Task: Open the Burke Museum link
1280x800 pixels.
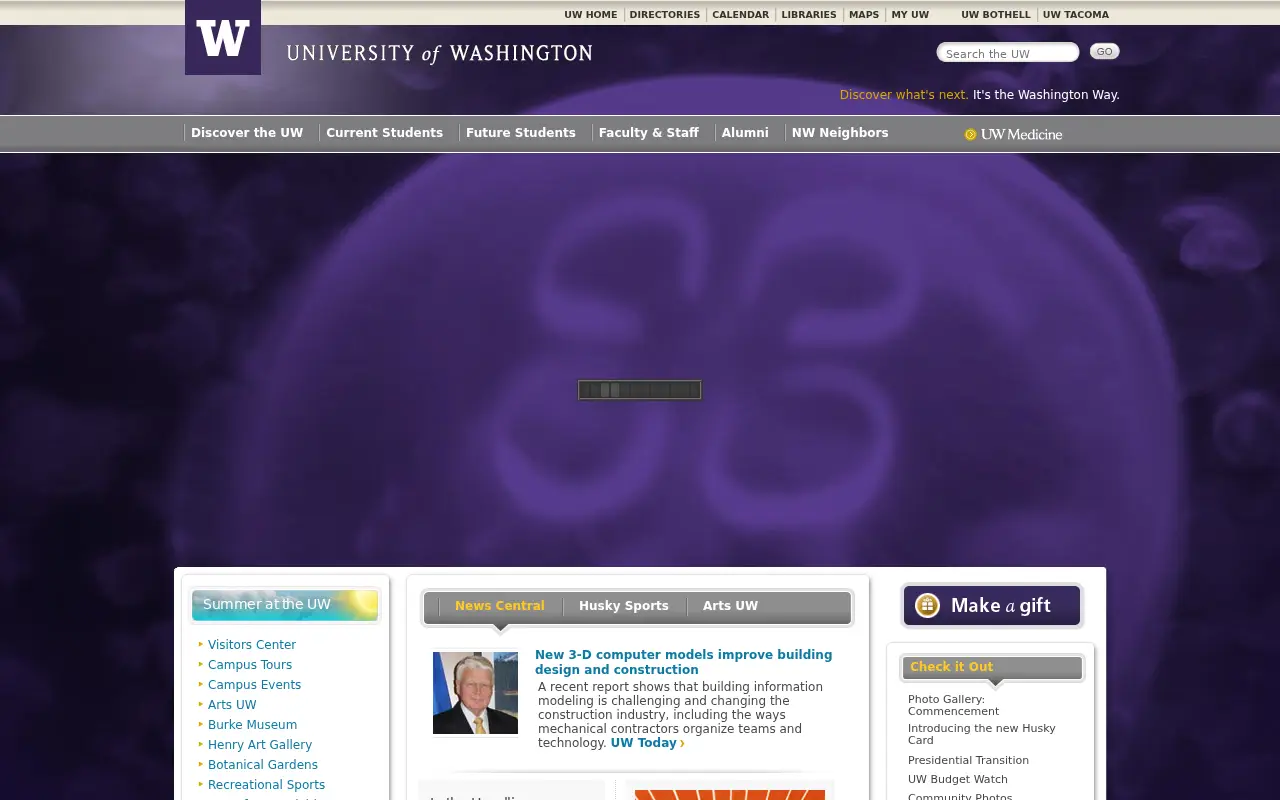Action: [x=253, y=725]
